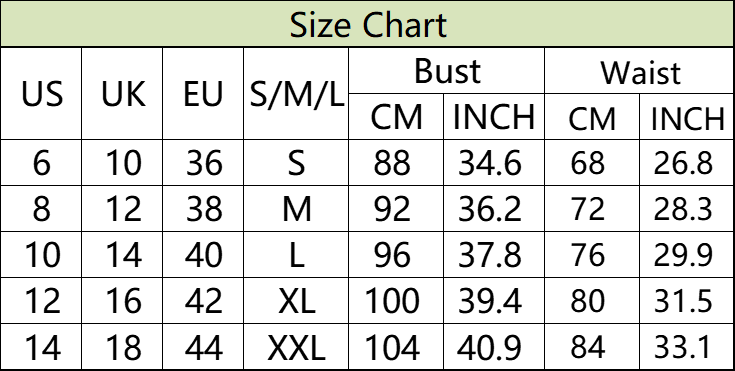735x371 pixels.
Task: Click the XL size cell
Action: tap(296, 301)
